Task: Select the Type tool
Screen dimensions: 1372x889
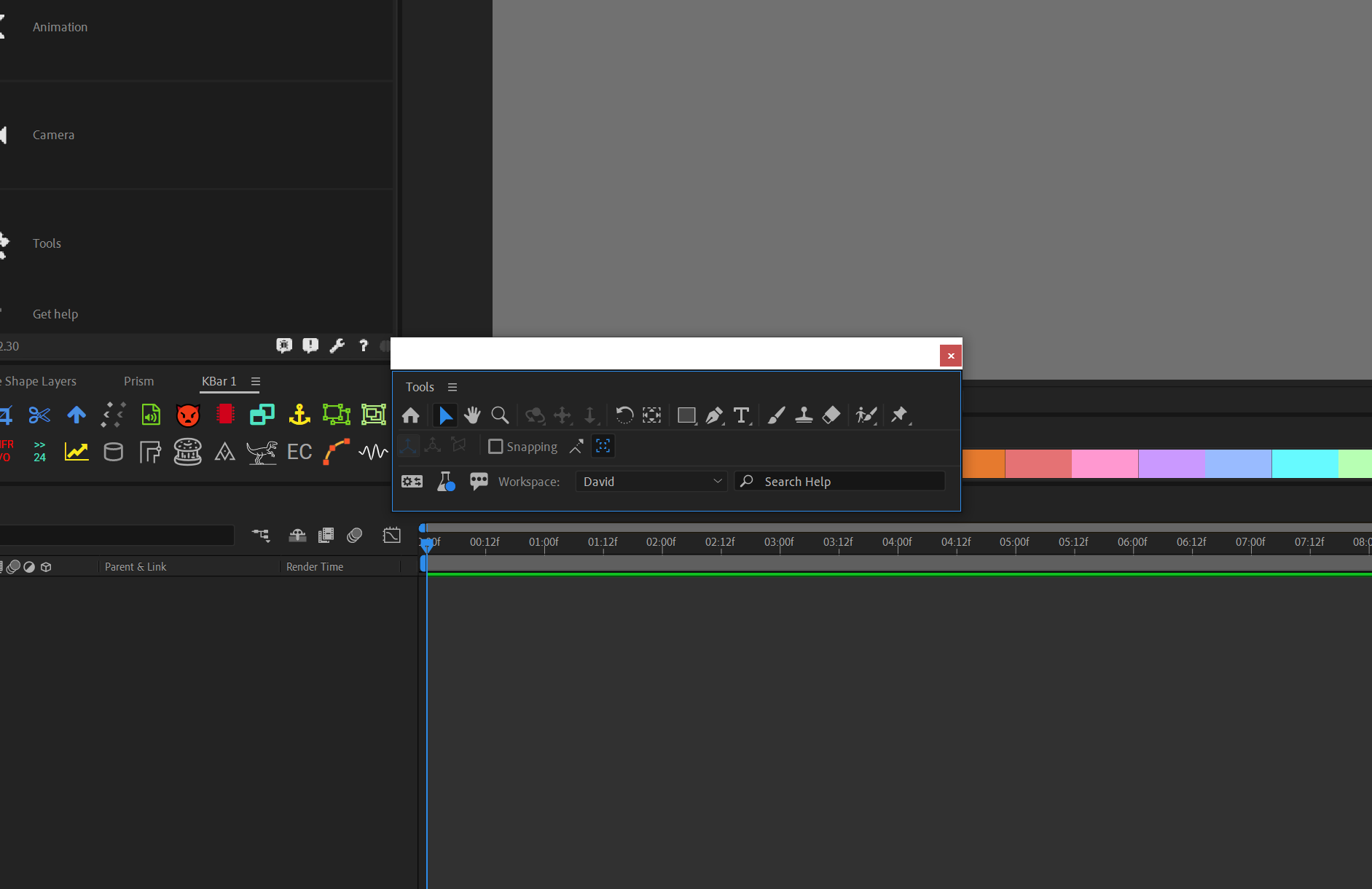Action: tap(741, 415)
